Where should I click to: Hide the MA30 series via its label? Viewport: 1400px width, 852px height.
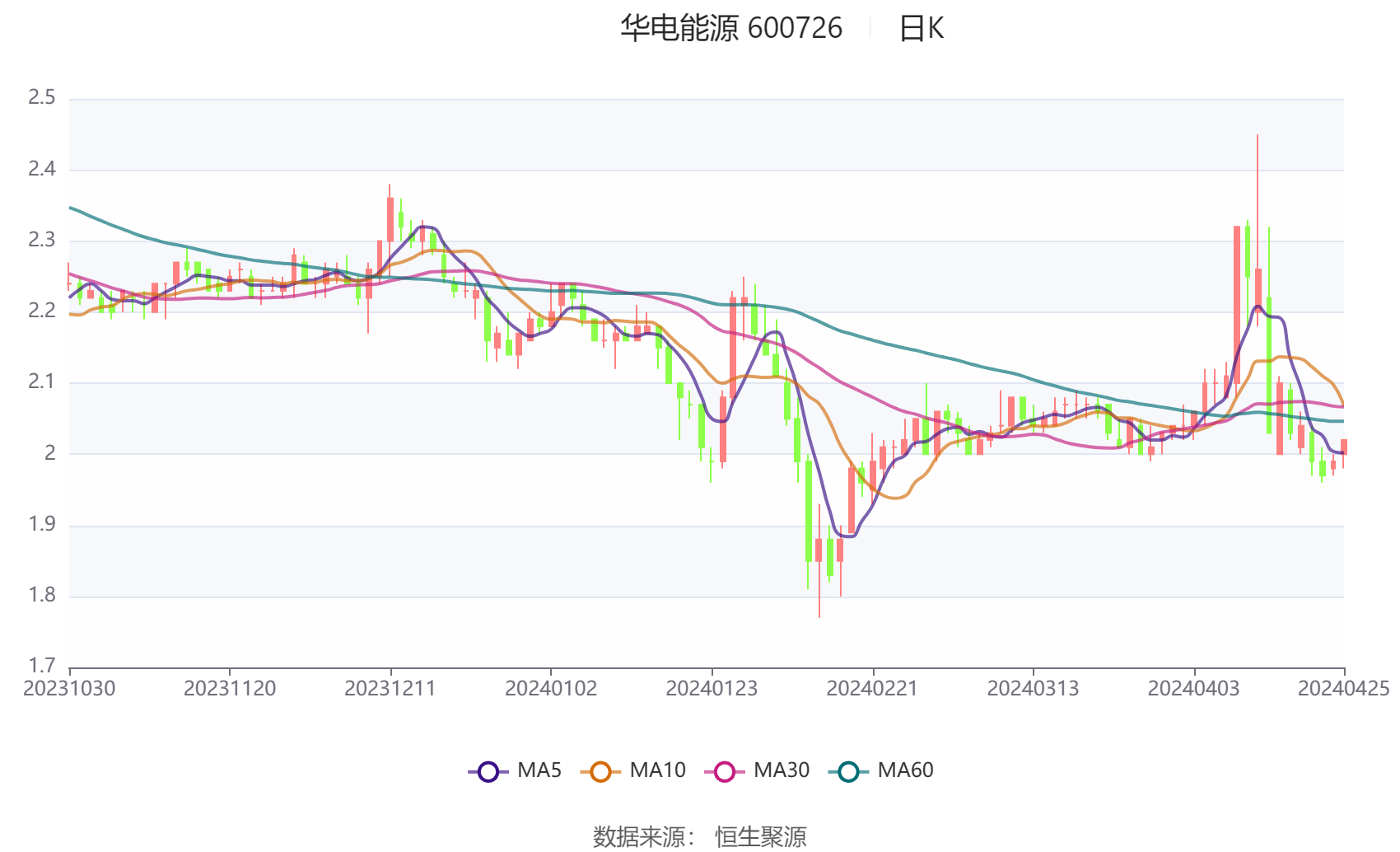pos(782,770)
